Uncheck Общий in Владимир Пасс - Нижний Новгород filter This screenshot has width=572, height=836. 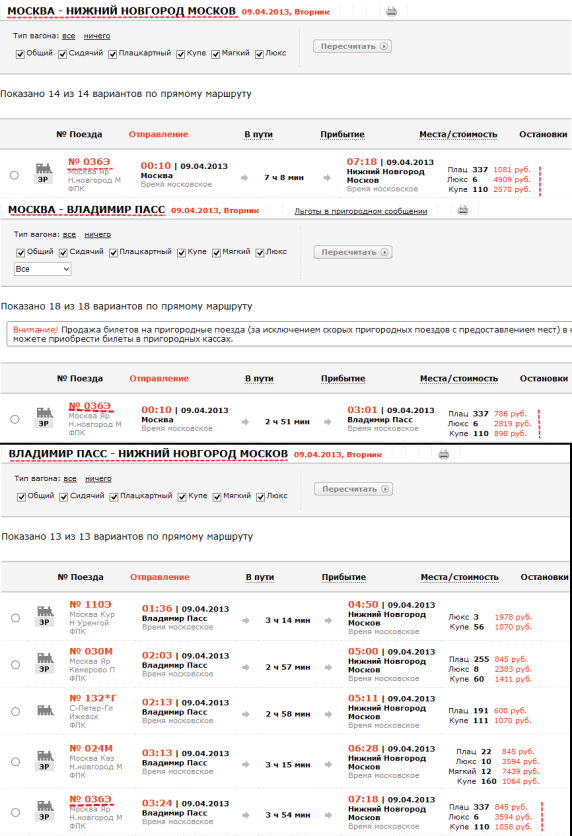click(x=21, y=497)
